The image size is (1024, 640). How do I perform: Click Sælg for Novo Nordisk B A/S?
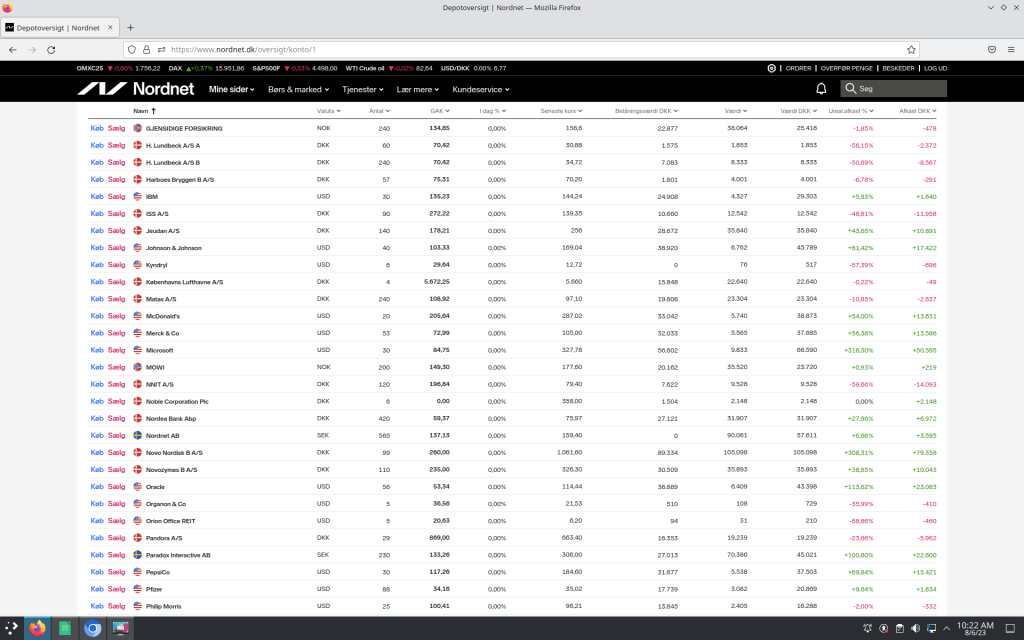click(116, 453)
